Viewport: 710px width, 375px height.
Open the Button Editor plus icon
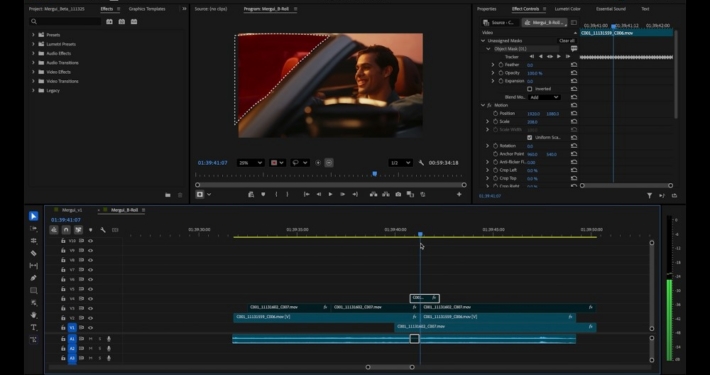[459, 194]
